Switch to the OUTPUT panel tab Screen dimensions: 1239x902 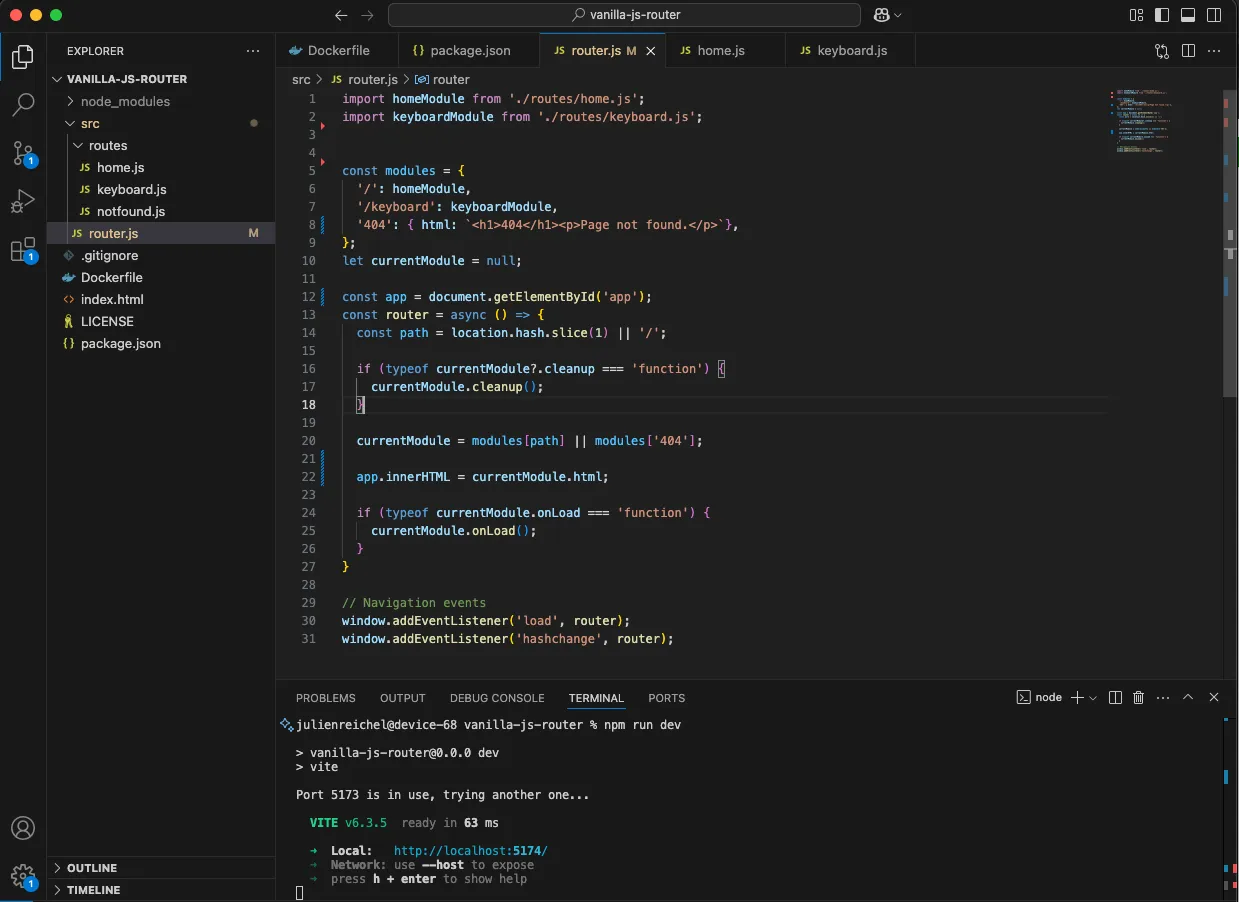click(x=403, y=698)
